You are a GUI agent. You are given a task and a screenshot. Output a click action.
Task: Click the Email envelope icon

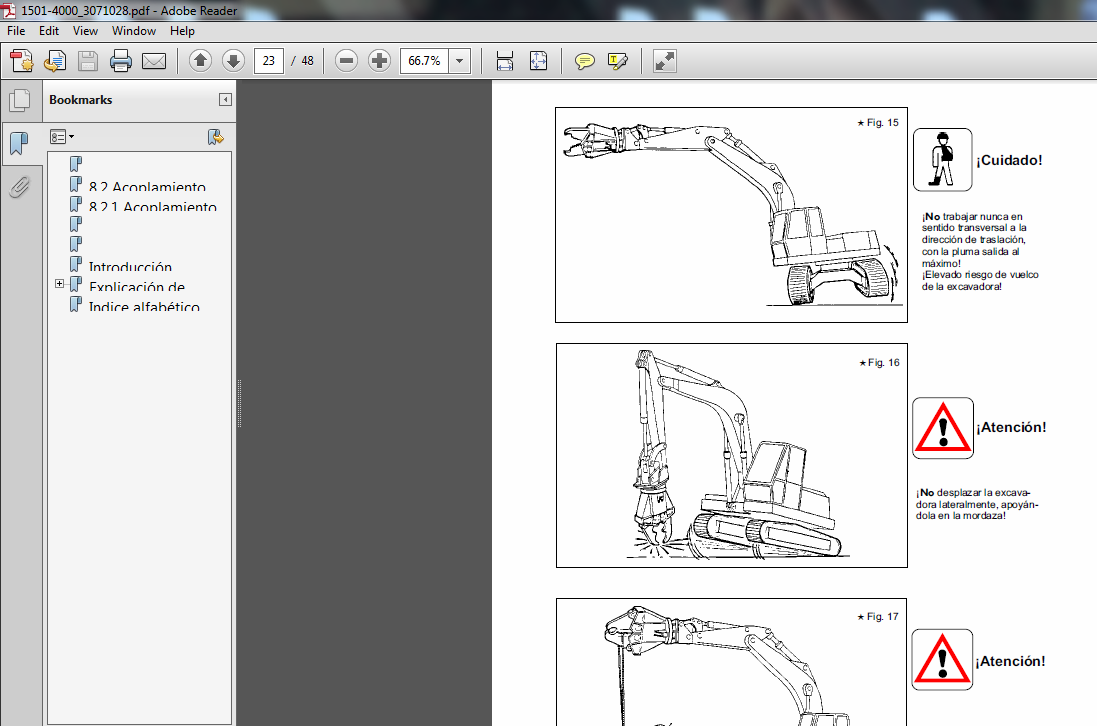pos(154,61)
